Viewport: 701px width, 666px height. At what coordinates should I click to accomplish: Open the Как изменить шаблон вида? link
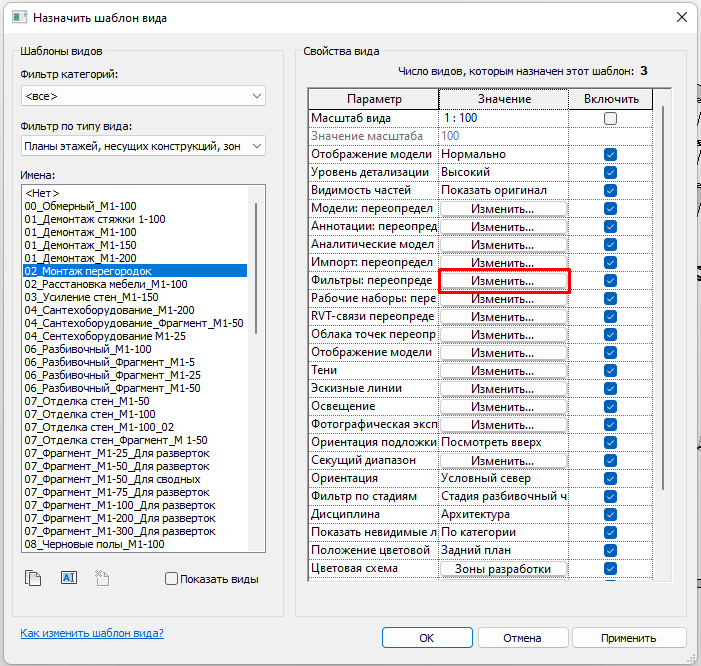[92, 633]
